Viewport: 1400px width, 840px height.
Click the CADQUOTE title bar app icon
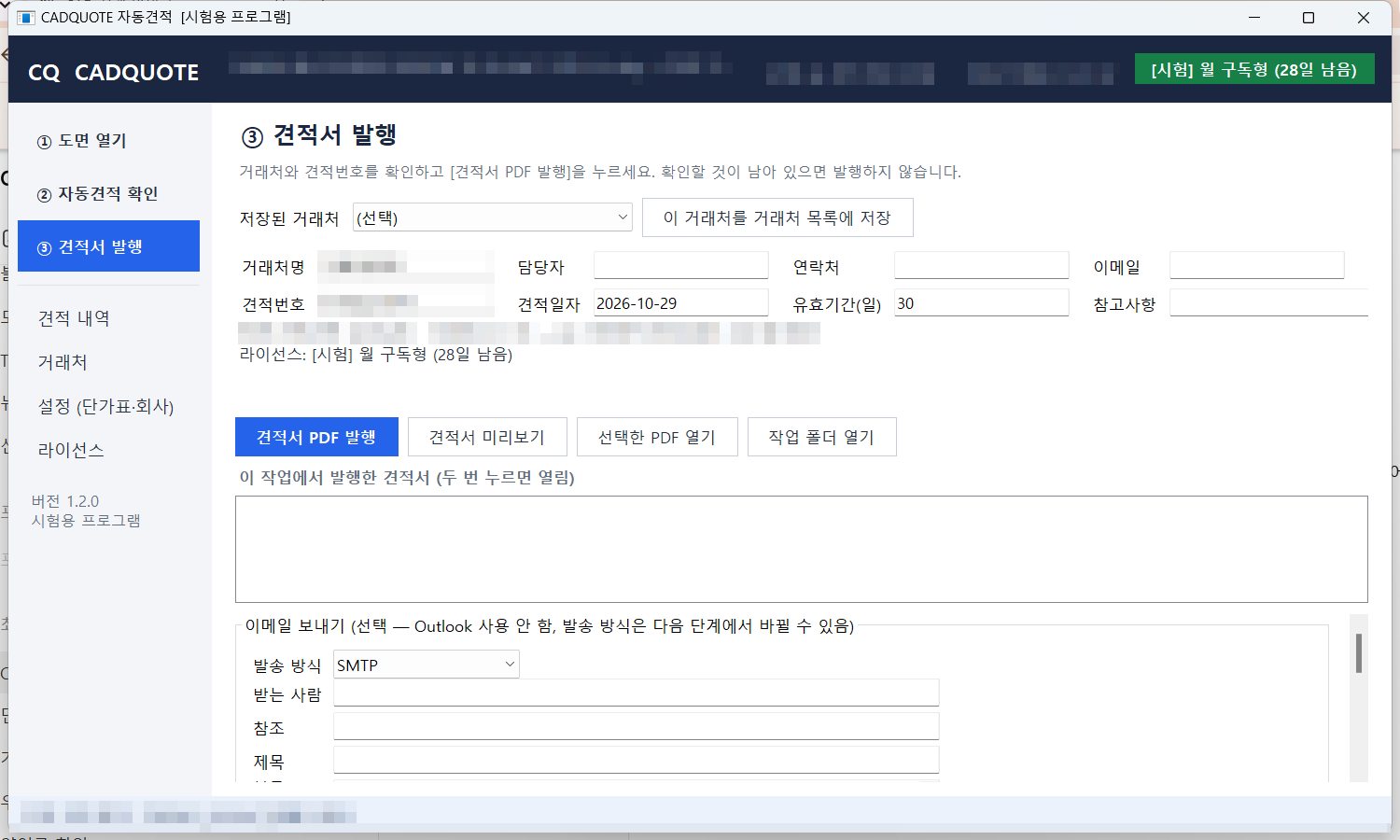pos(25,18)
